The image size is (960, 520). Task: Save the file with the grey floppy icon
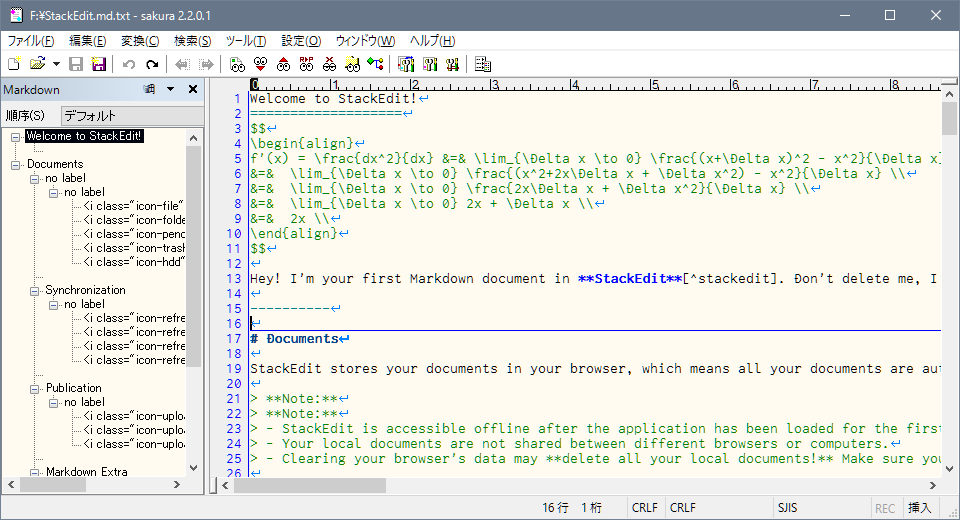(x=76, y=64)
